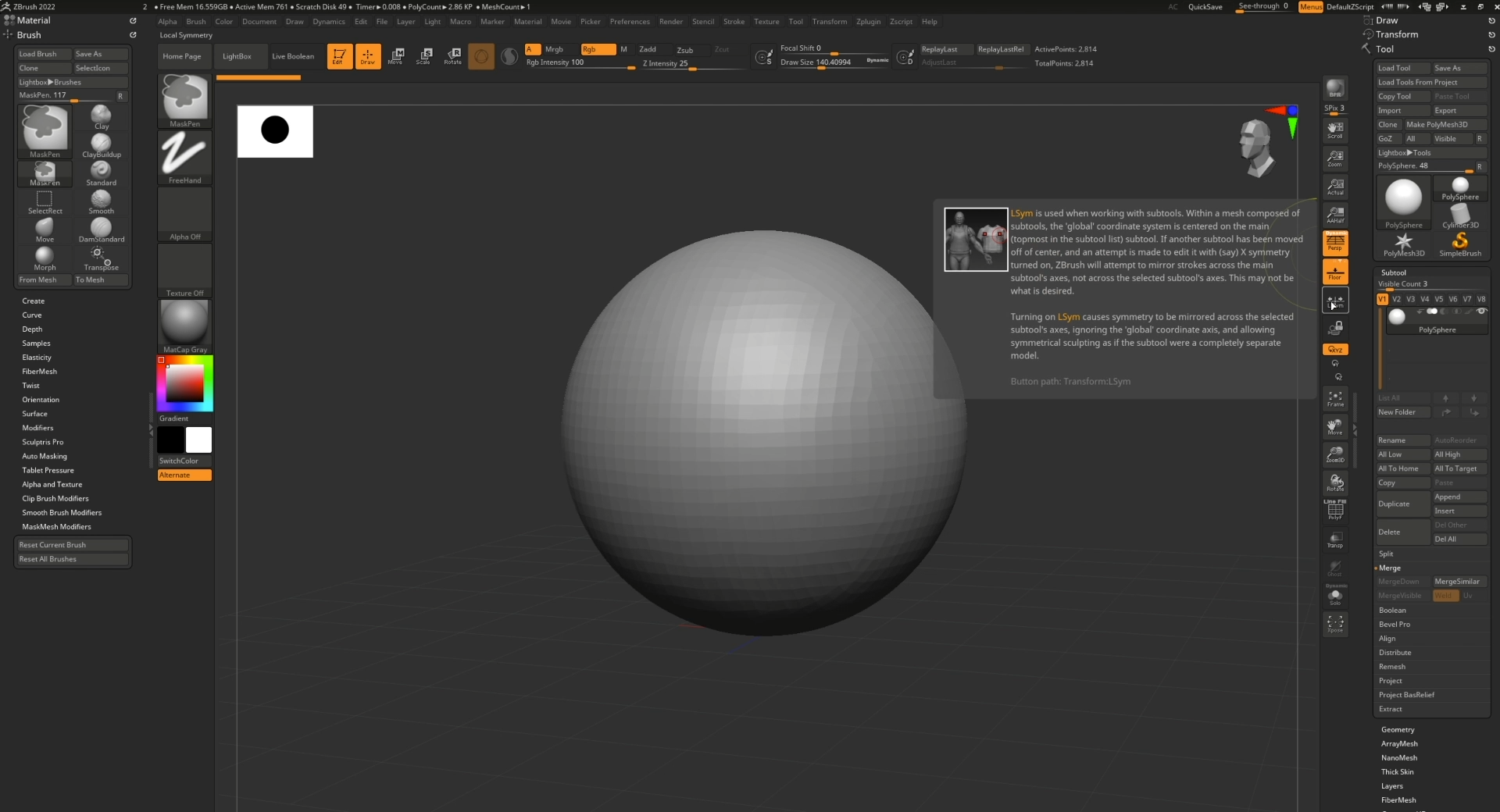Toggle PolySphere subtool eye visibility
This screenshot has width=1500, height=812.
click(1481, 312)
